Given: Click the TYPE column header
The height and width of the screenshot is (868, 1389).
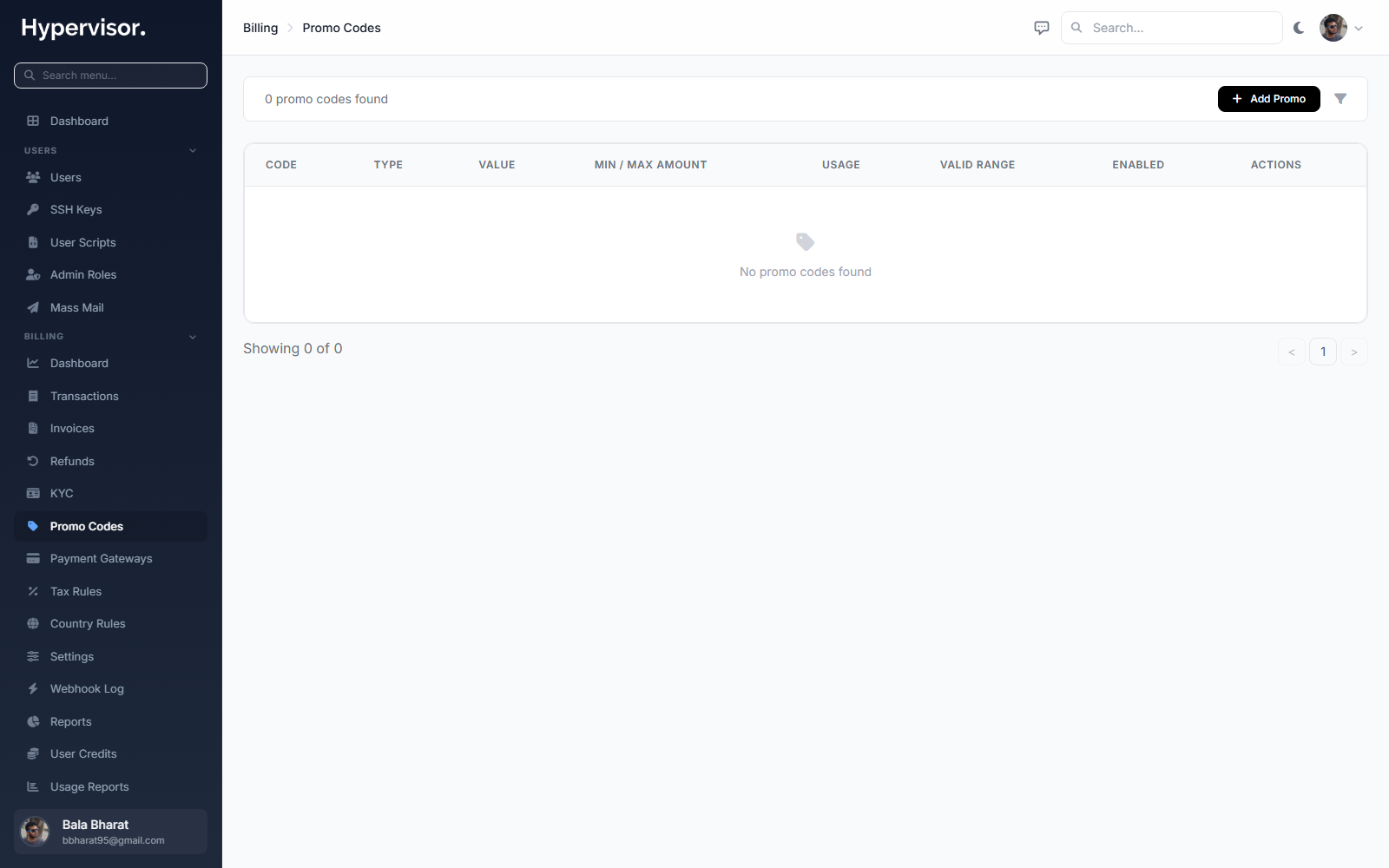Looking at the screenshot, I should 388,165.
